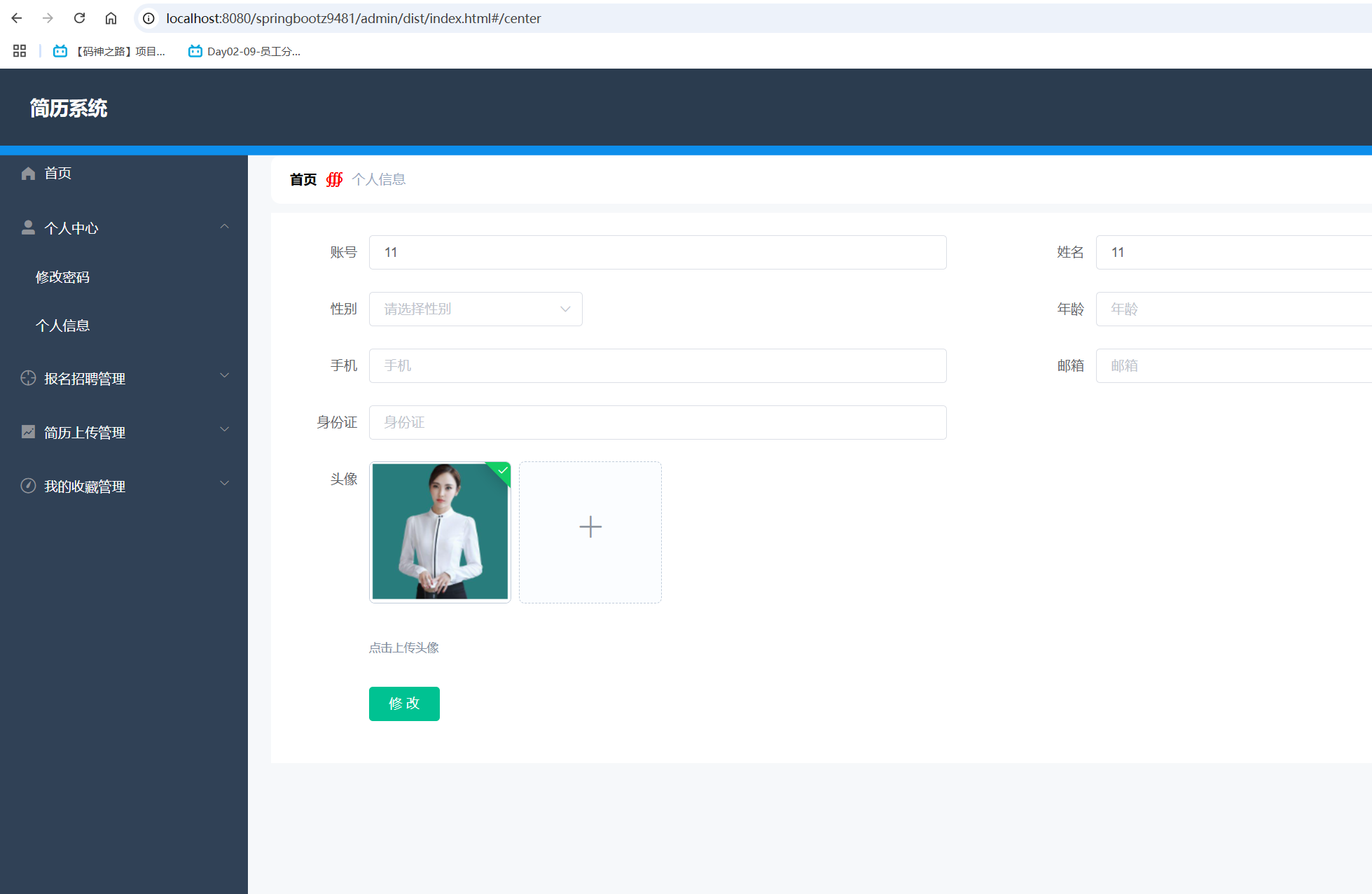Open 修改密码 in the sidebar
This screenshot has height=894, width=1372.
(x=62, y=277)
